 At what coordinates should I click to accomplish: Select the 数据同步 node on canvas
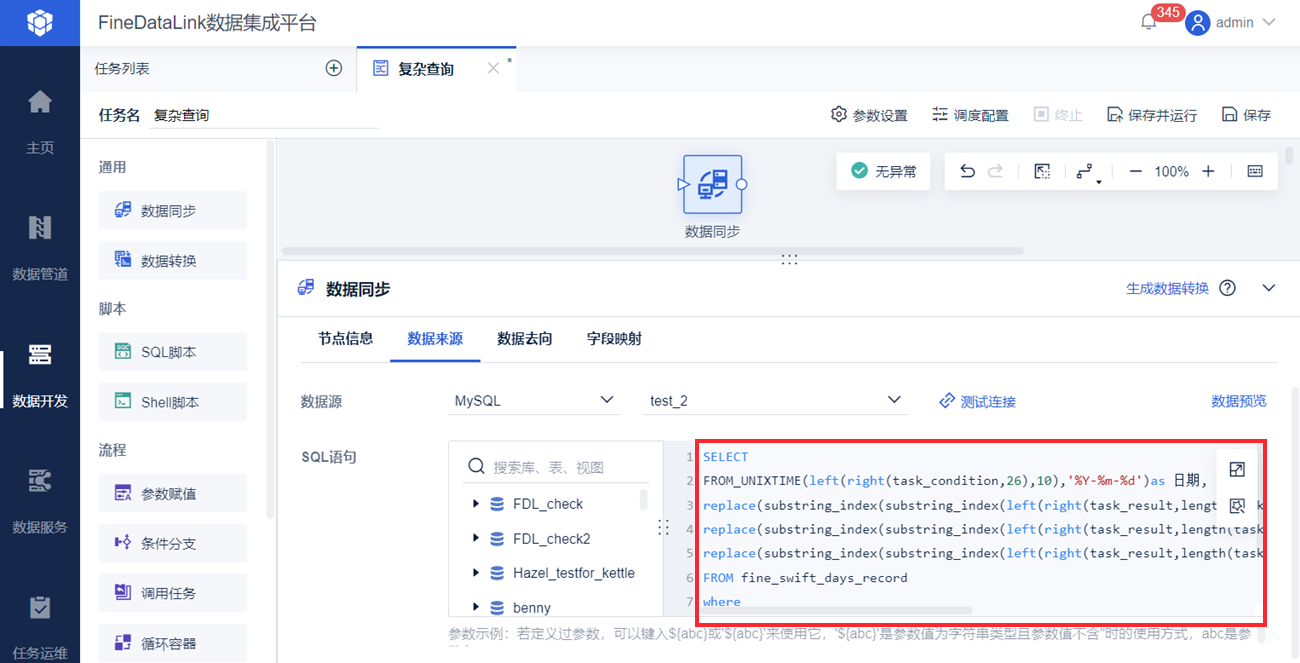(x=712, y=184)
